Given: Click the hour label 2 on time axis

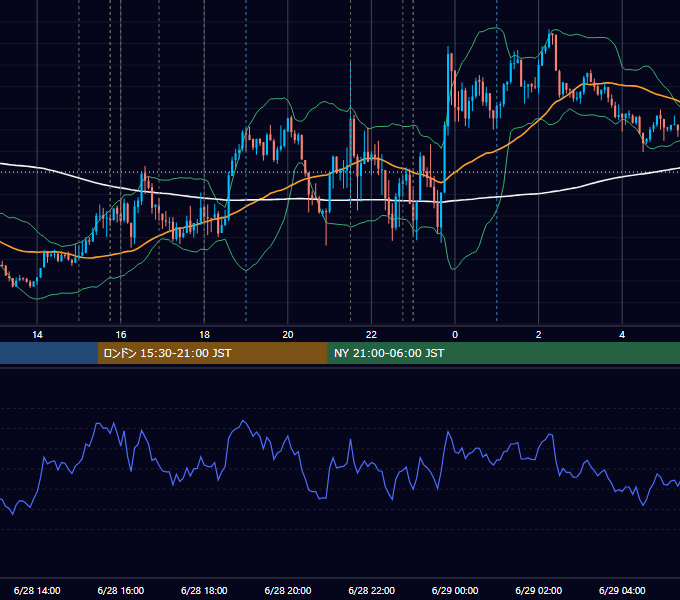Looking at the screenshot, I should tap(539, 335).
